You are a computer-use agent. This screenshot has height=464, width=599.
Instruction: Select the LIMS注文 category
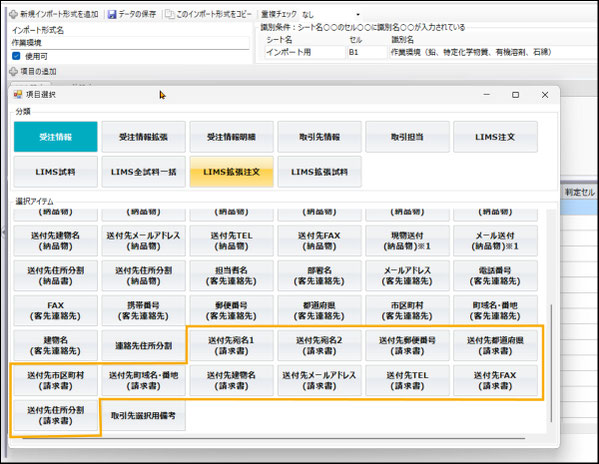[x=495, y=137]
